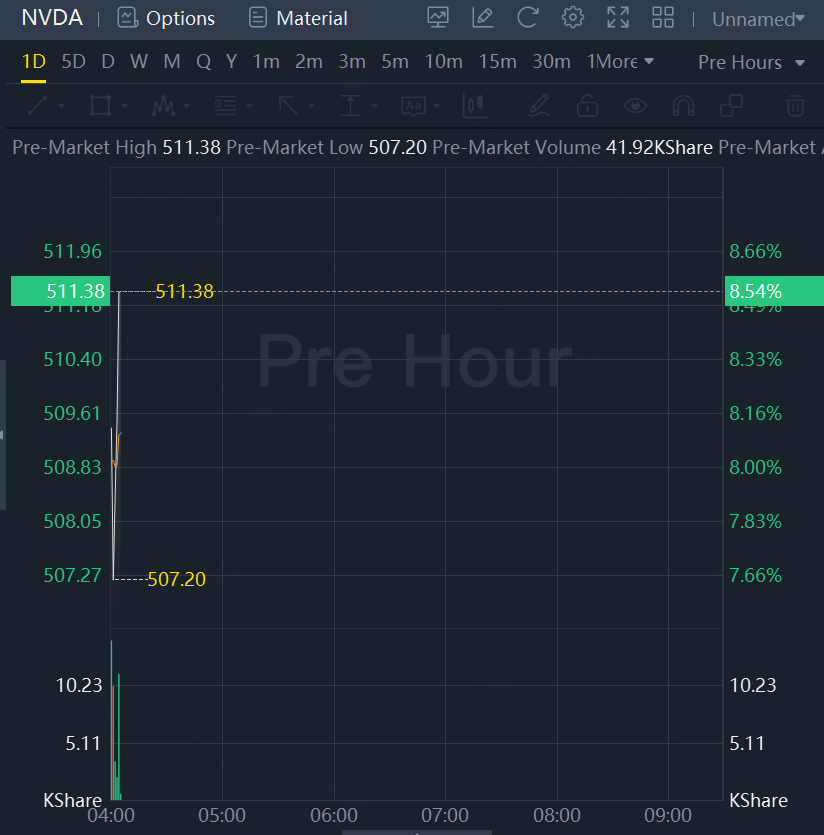Expand the Unnamed layout dropdown
824x835 pixels.
pos(758,19)
